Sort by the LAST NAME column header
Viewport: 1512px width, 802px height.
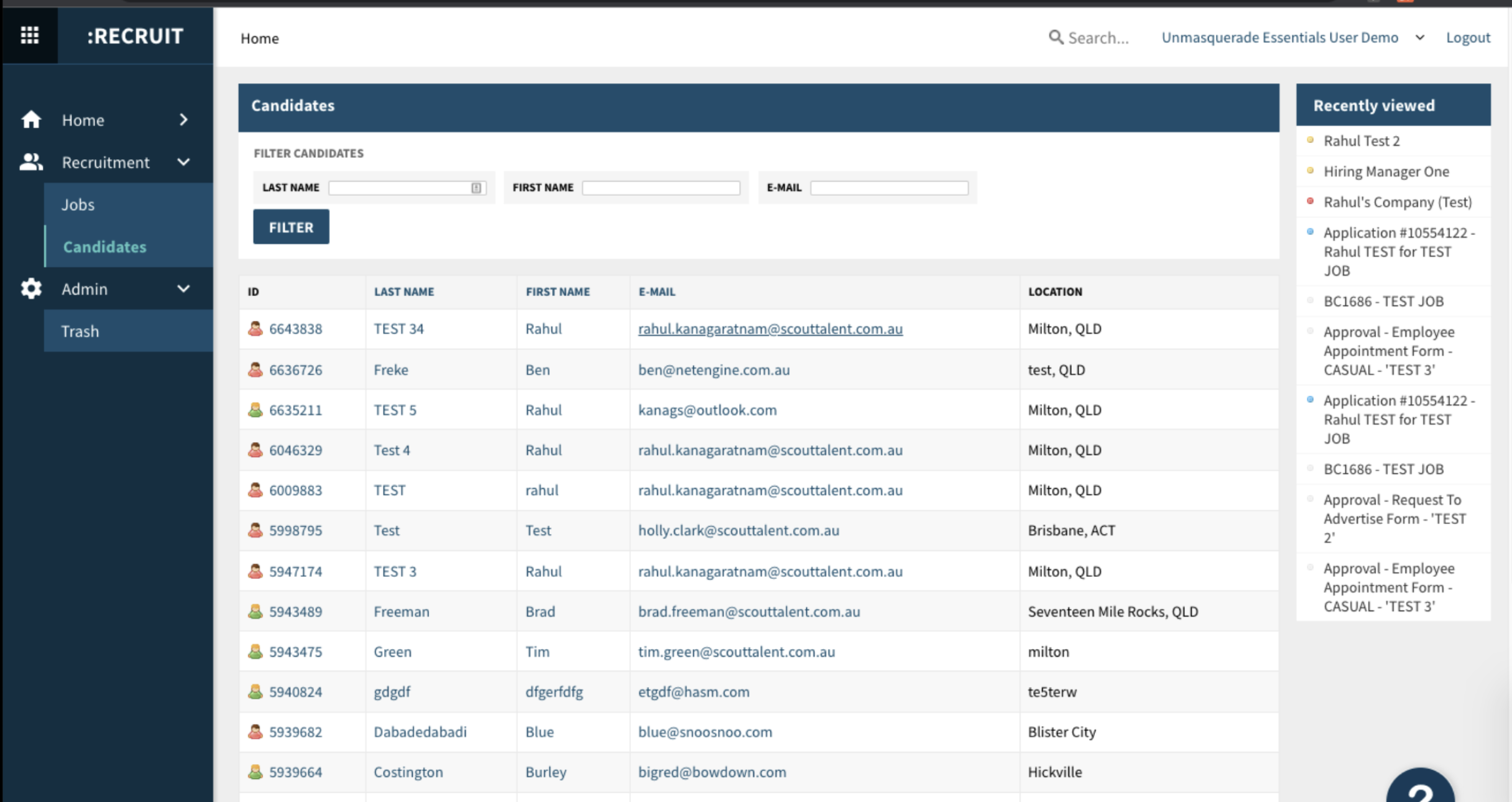click(404, 292)
